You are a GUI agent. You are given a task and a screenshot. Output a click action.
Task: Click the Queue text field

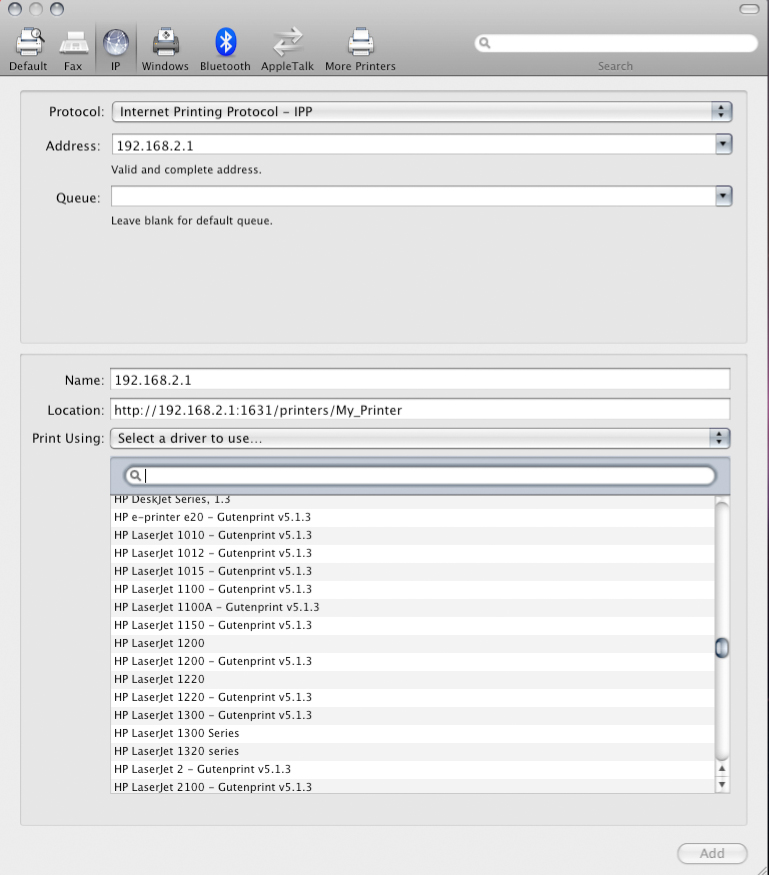coord(414,196)
